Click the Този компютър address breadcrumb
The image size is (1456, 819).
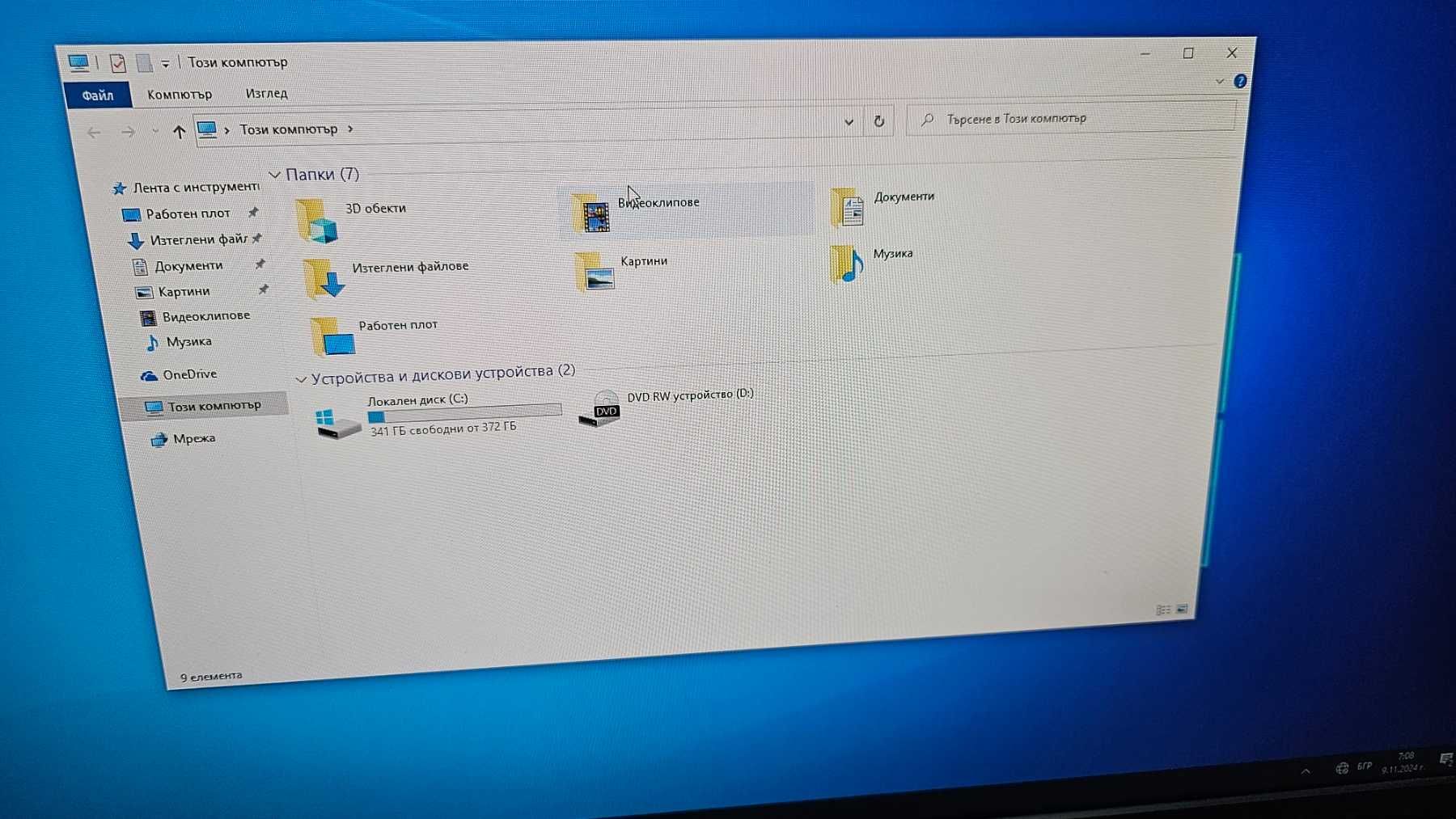pyautogui.click(x=288, y=129)
